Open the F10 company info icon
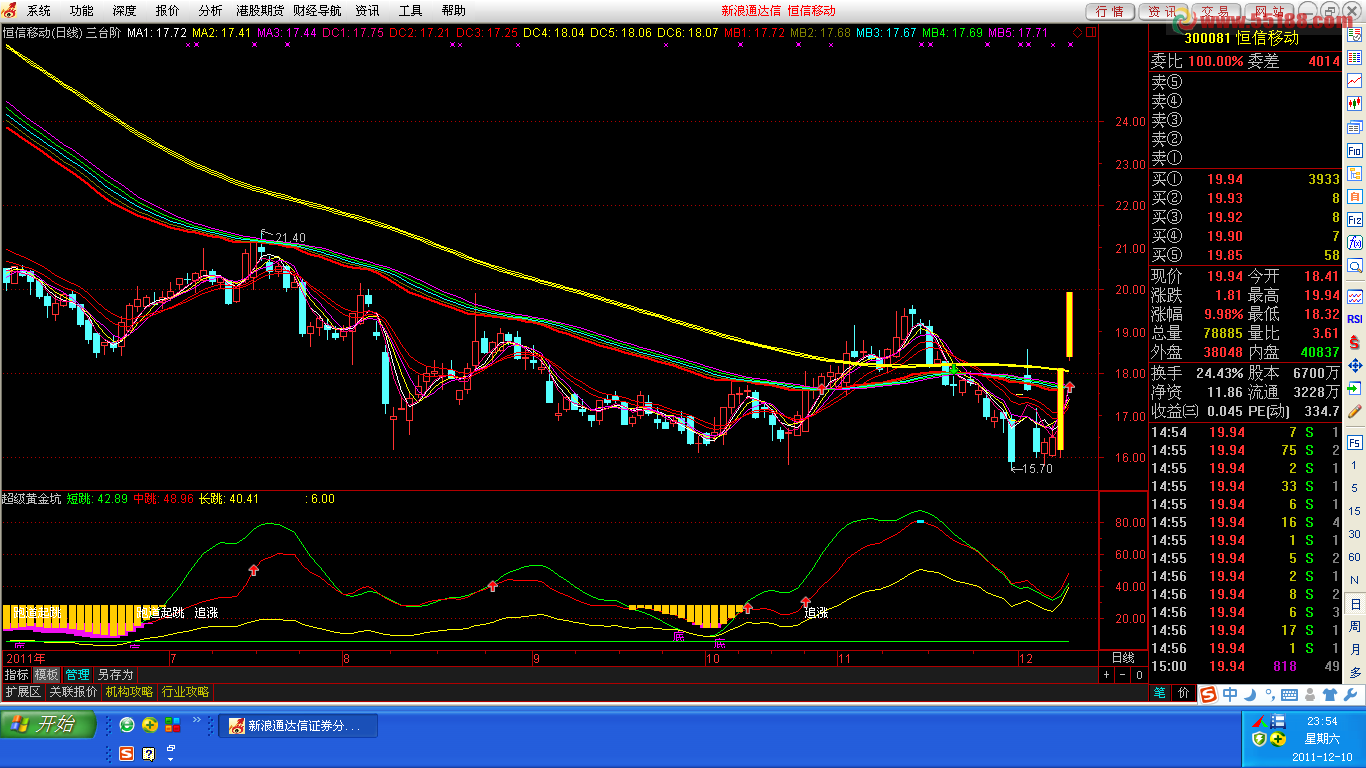 (1355, 150)
